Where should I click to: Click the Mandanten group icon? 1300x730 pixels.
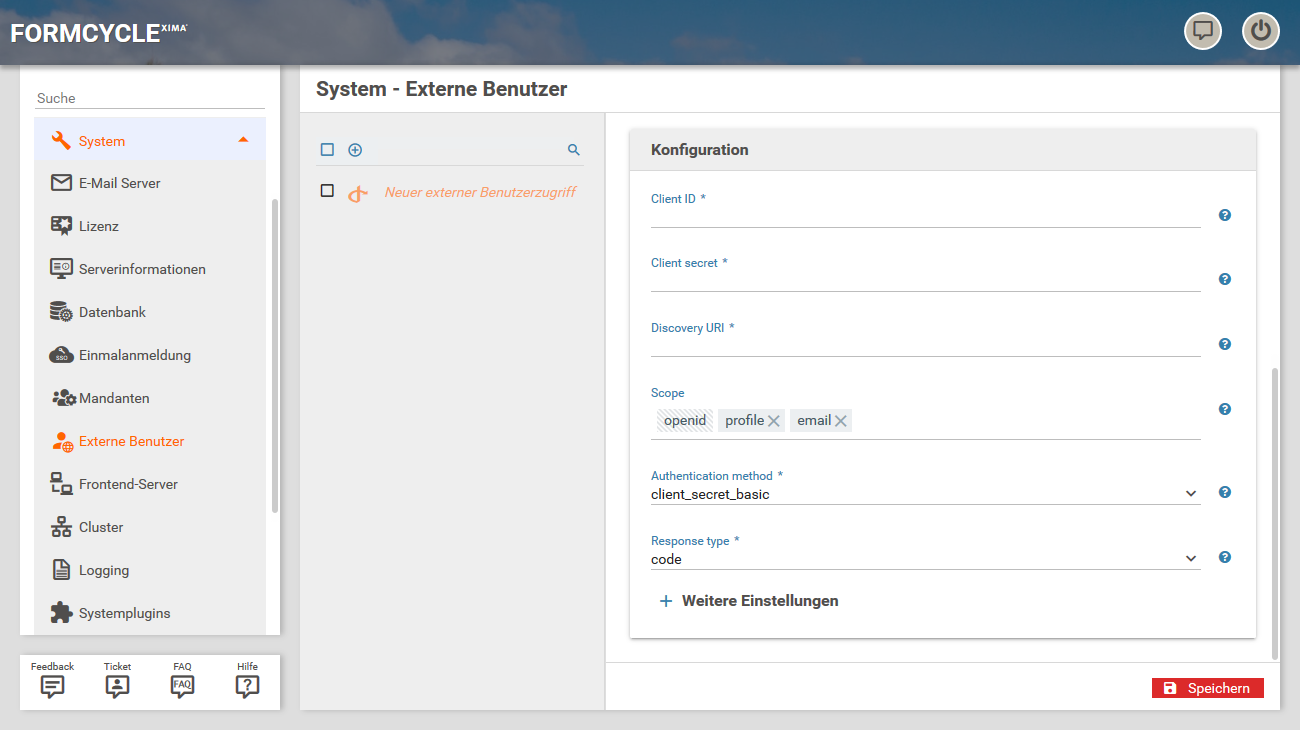click(x=63, y=398)
